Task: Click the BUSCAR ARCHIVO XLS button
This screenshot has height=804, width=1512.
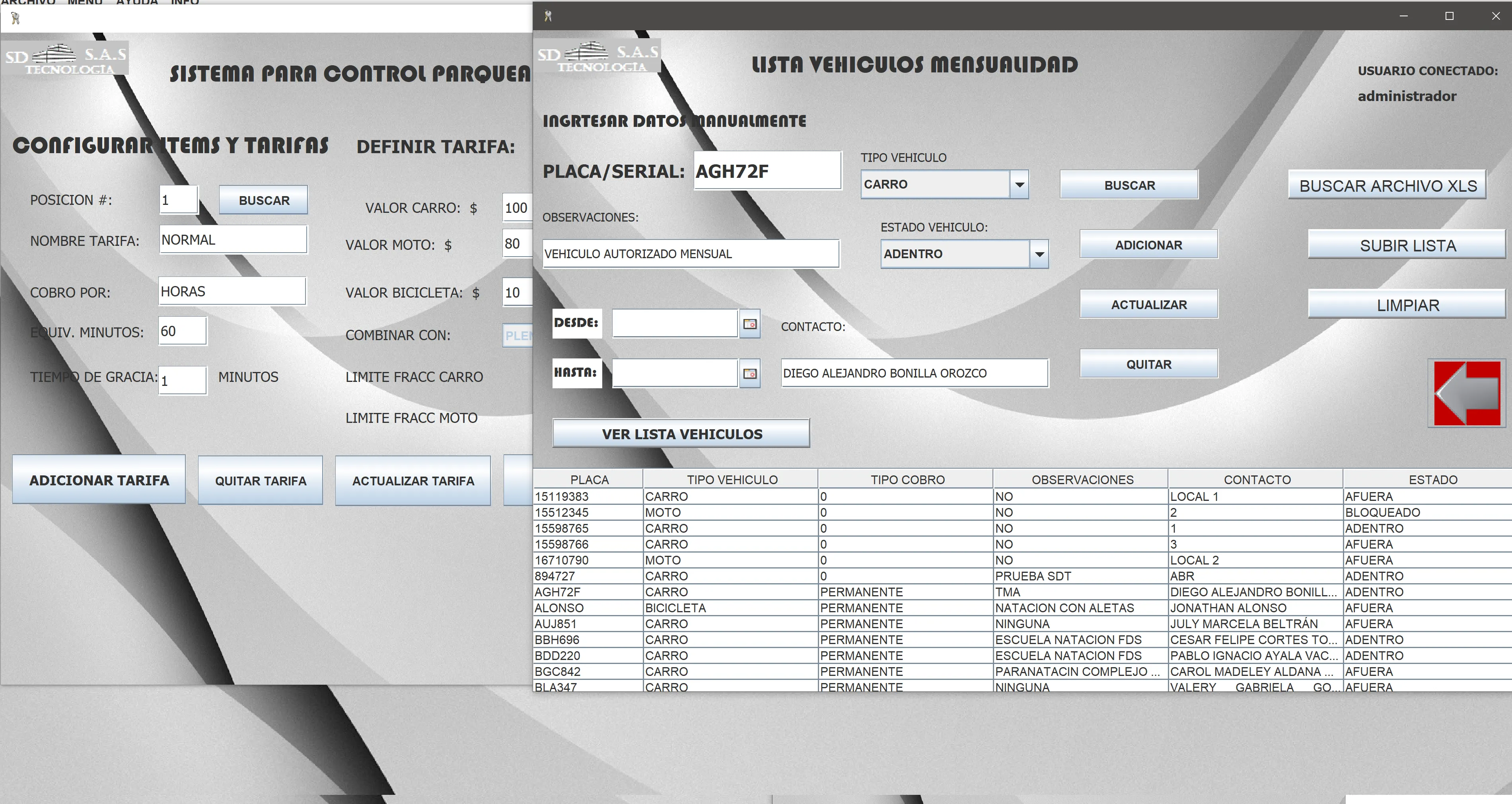Action: tap(1387, 185)
